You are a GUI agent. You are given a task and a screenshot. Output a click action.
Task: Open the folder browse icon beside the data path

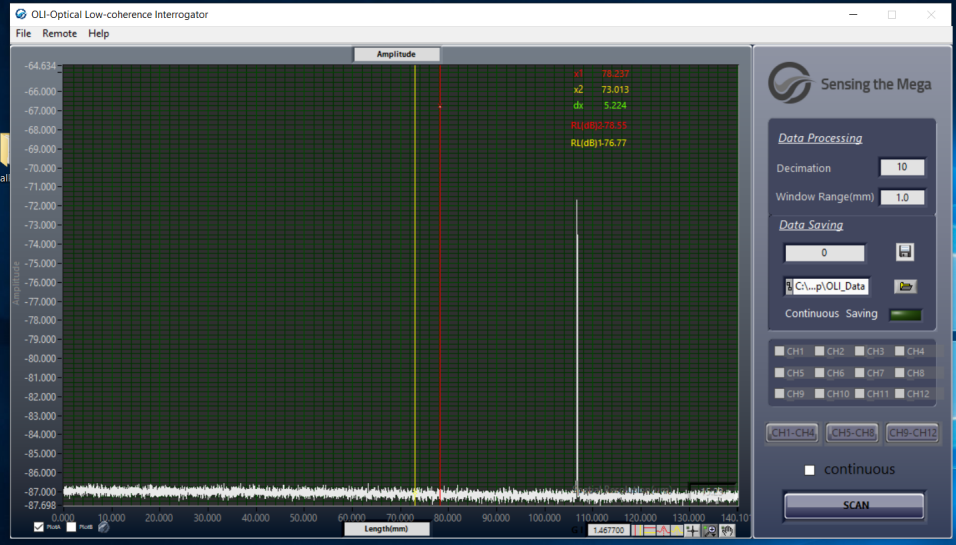coord(906,286)
